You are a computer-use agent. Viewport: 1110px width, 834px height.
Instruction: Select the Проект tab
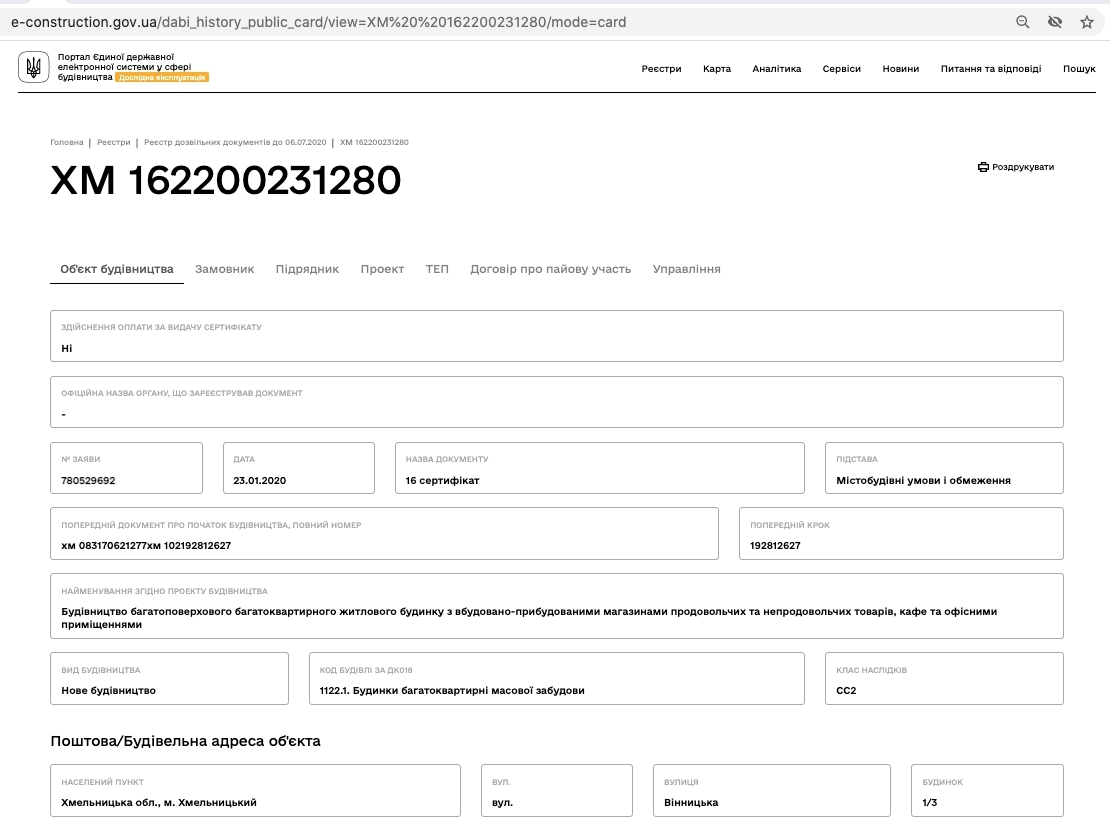(382, 269)
